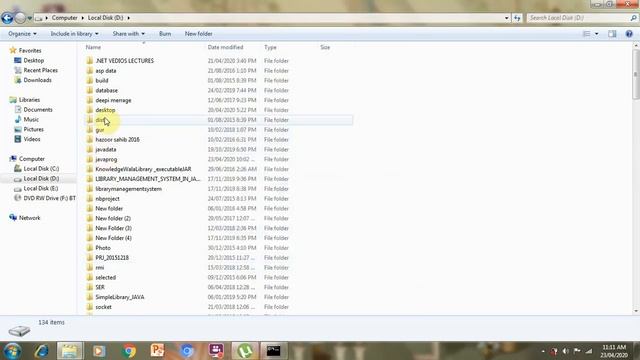Select the librarymanagementsystem folder icon

[90, 189]
